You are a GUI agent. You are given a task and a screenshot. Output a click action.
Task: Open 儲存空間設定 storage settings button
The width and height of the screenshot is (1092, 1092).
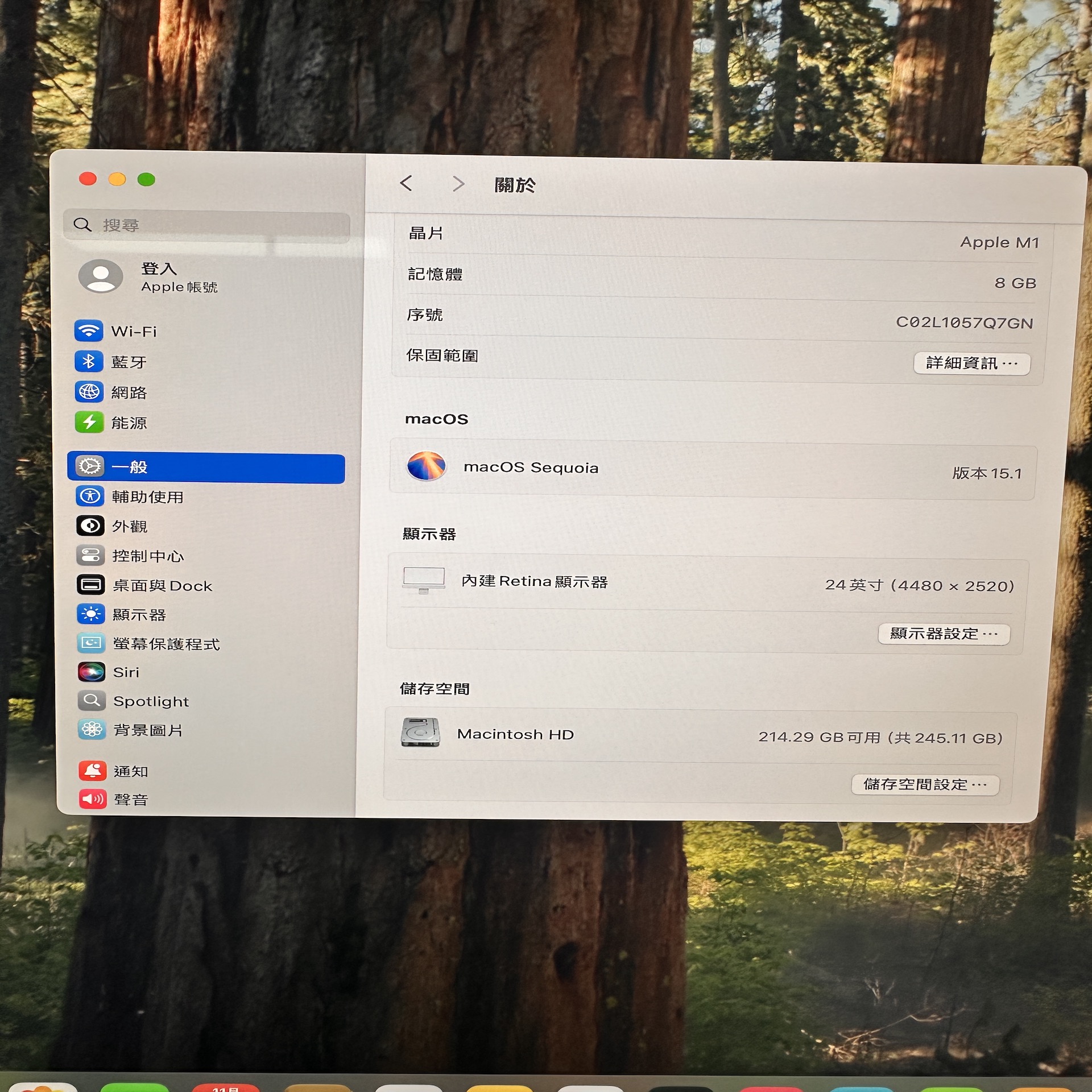[925, 785]
